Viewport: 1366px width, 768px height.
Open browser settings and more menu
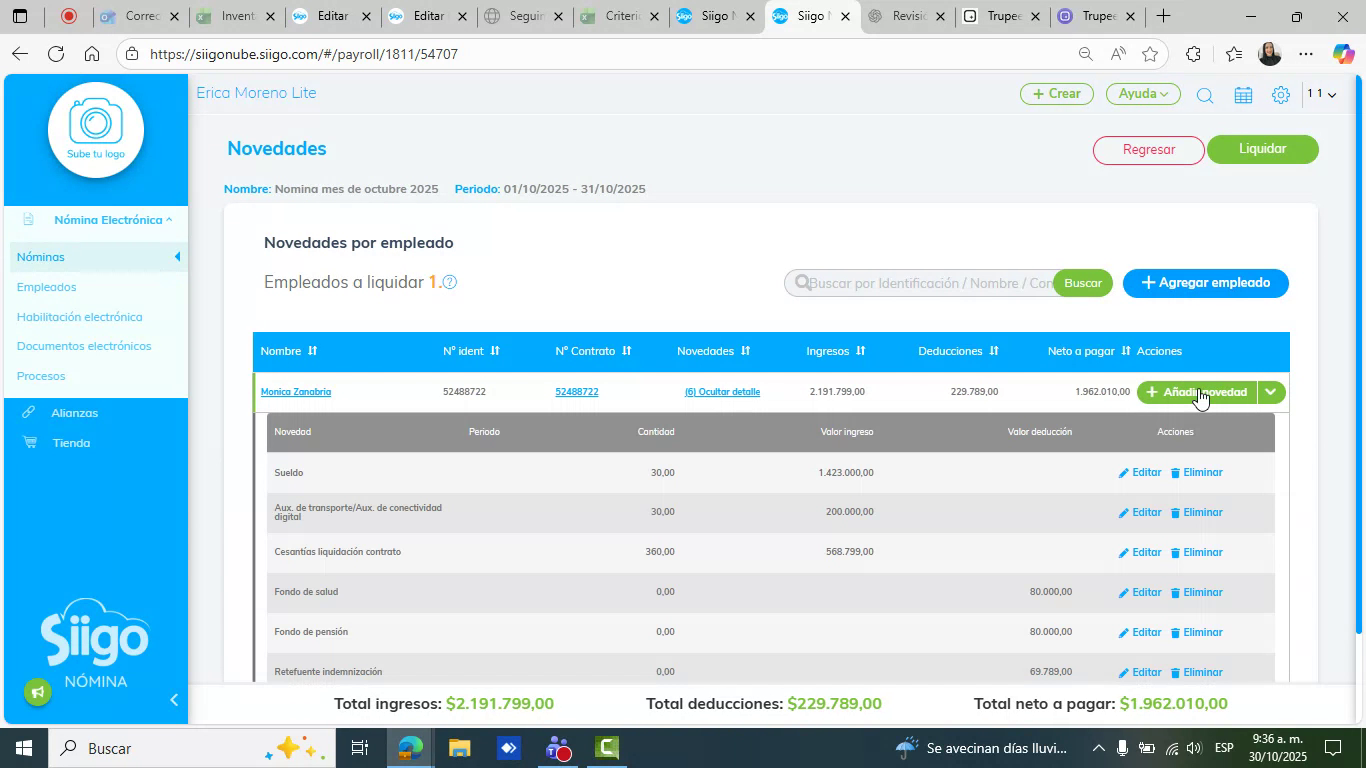[x=1306, y=54]
